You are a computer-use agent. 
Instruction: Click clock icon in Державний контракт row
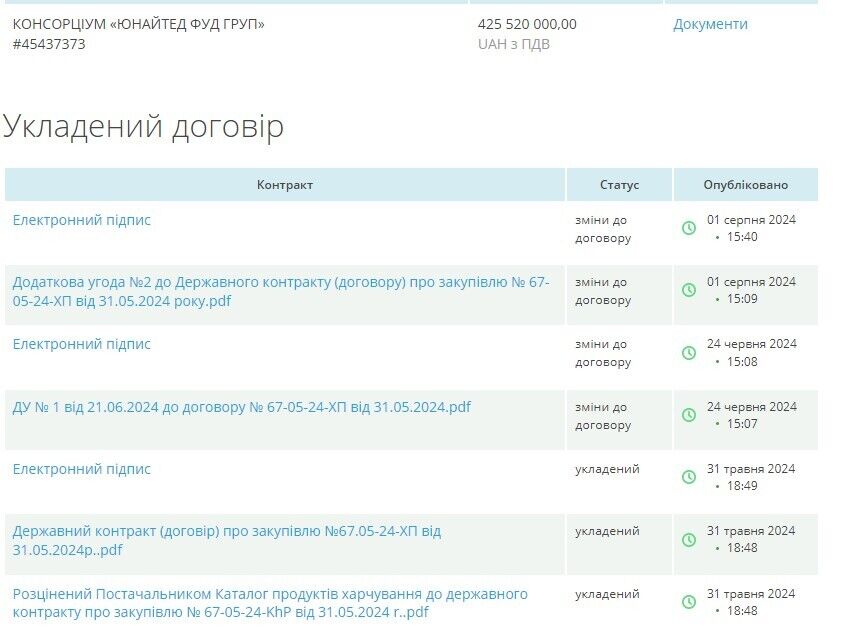click(689, 540)
